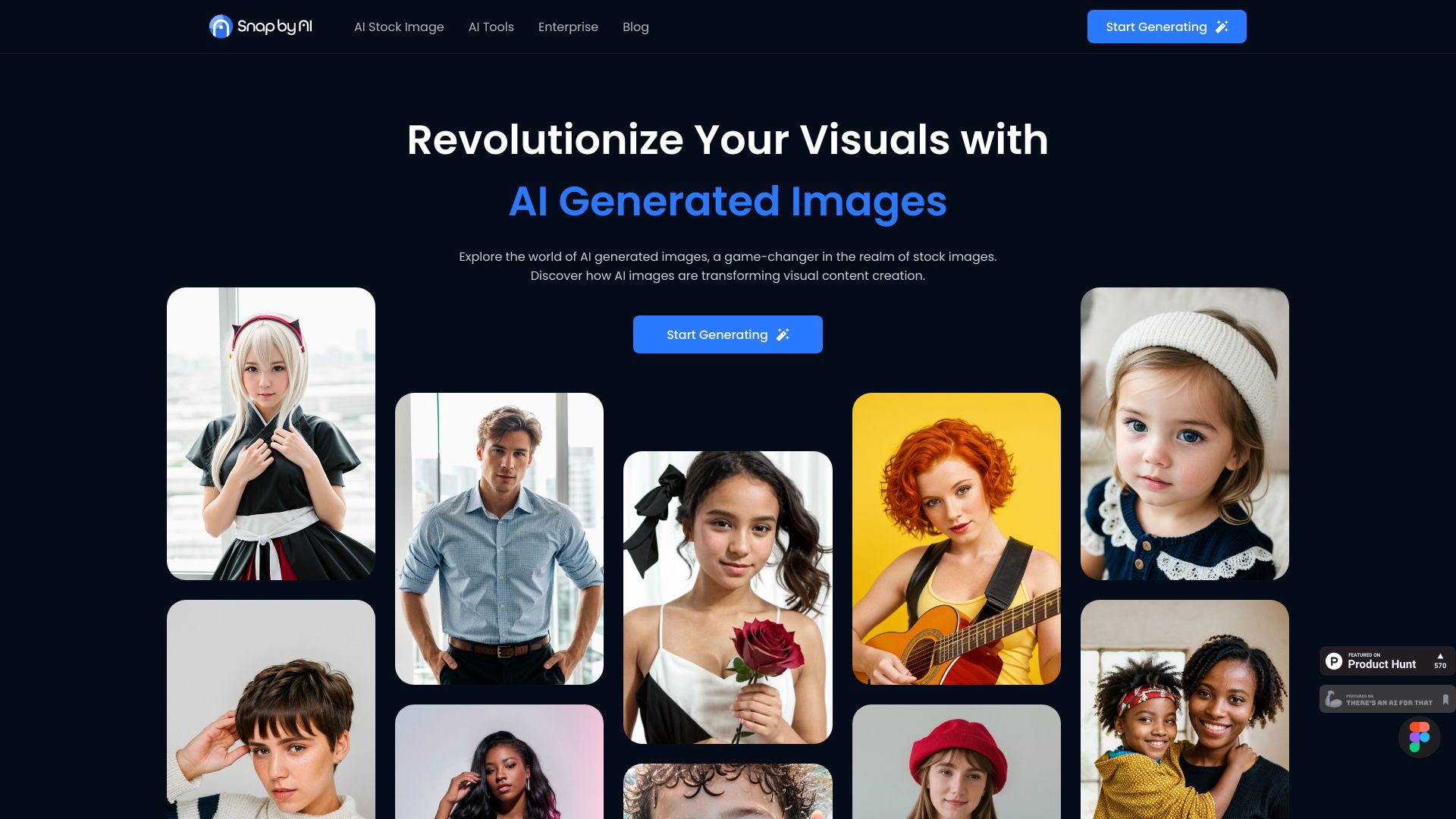The image size is (1456, 819).
Task: Click the header Start Generating button
Action: [x=1167, y=27]
